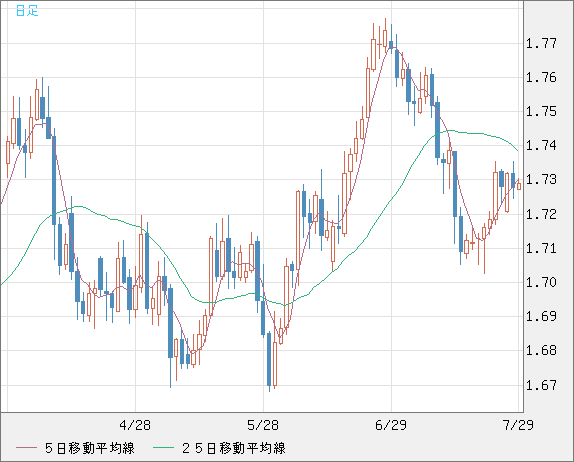Viewport: 574px width, 462px height.
Task: Click the 6/29 date label
Action: point(391,425)
